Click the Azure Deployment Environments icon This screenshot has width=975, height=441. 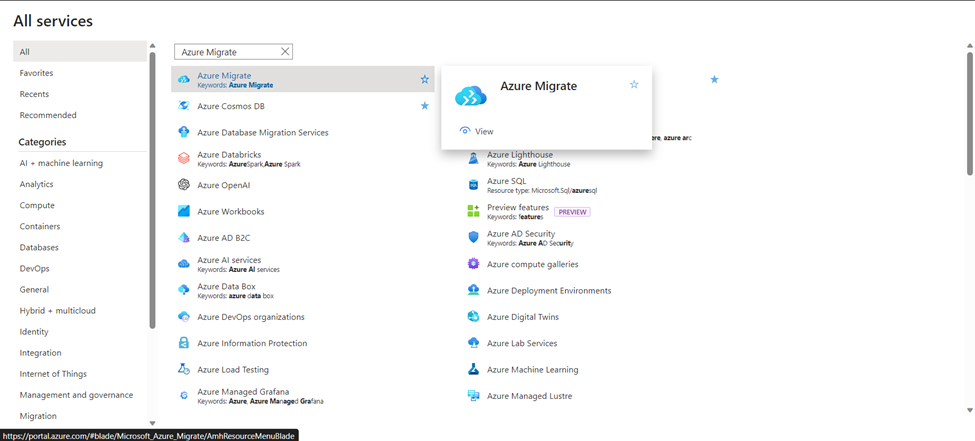tap(473, 290)
